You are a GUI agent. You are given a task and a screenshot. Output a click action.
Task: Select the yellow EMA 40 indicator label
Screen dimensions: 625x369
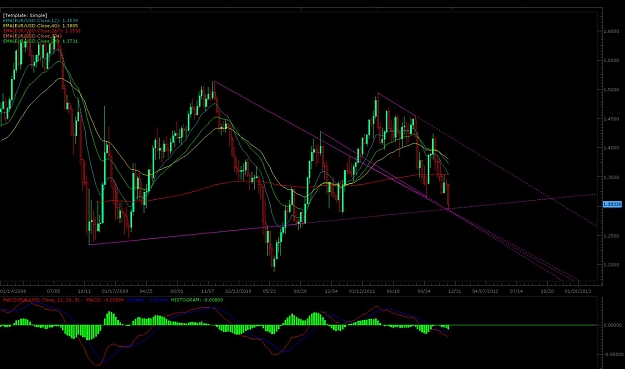tap(40, 26)
